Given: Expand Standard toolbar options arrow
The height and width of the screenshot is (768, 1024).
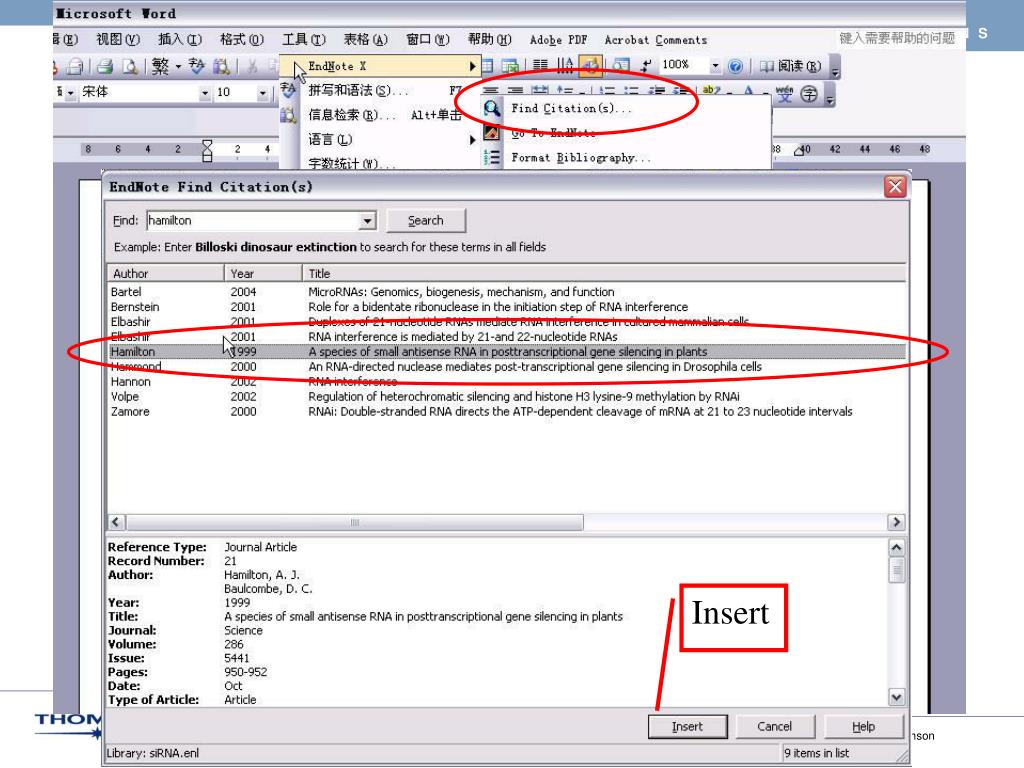Looking at the screenshot, I should click(x=835, y=67).
